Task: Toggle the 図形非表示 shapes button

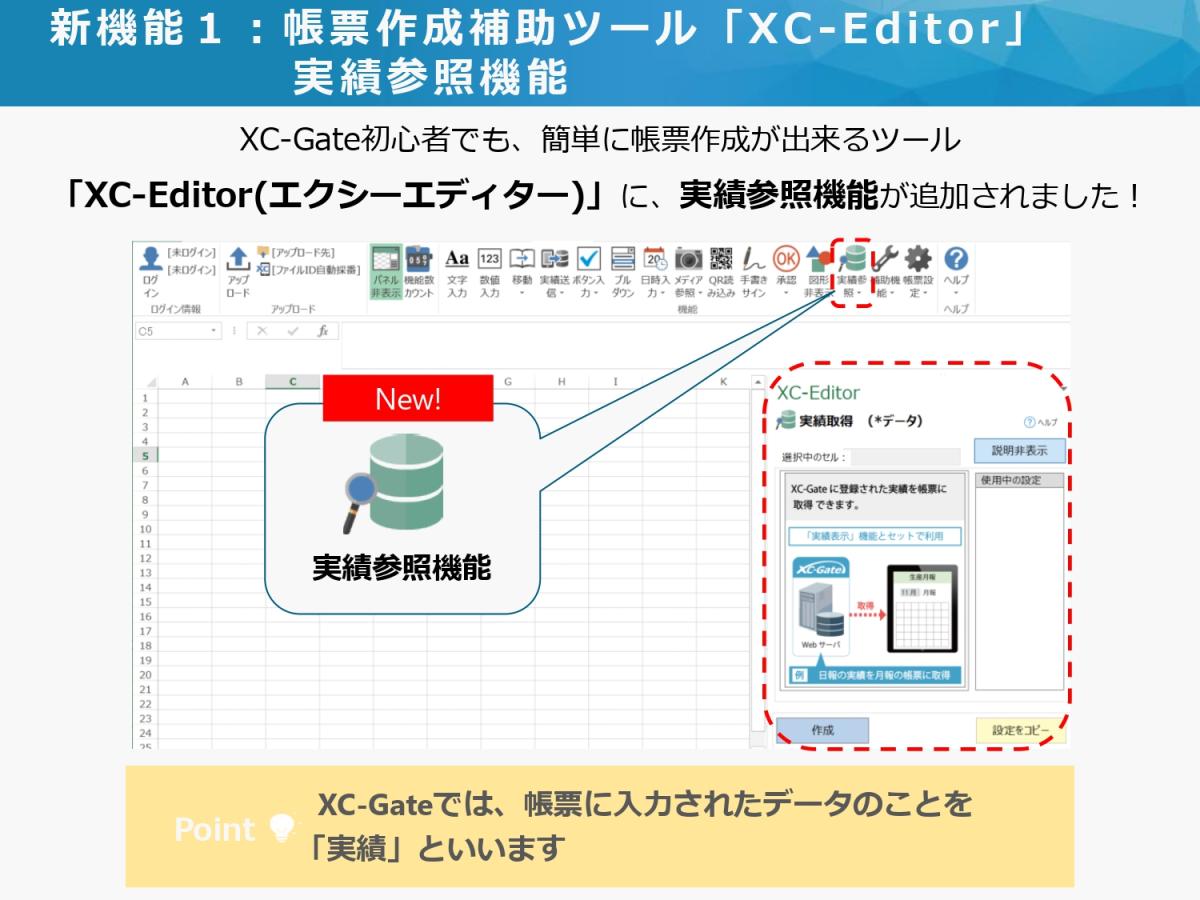Action: click(817, 272)
